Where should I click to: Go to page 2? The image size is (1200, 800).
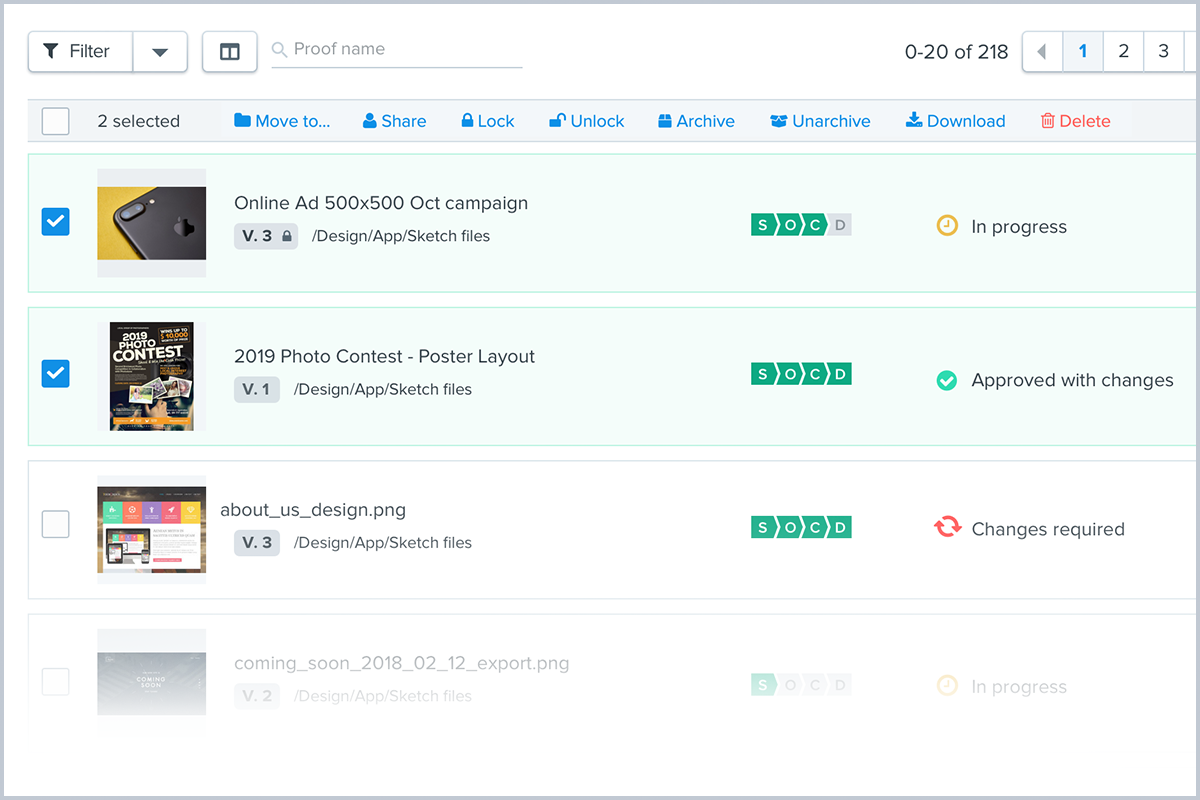(x=1123, y=52)
